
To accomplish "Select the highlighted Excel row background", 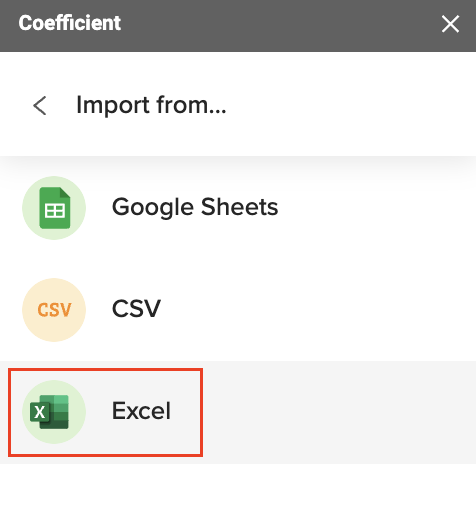I will (x=238, y=412).
